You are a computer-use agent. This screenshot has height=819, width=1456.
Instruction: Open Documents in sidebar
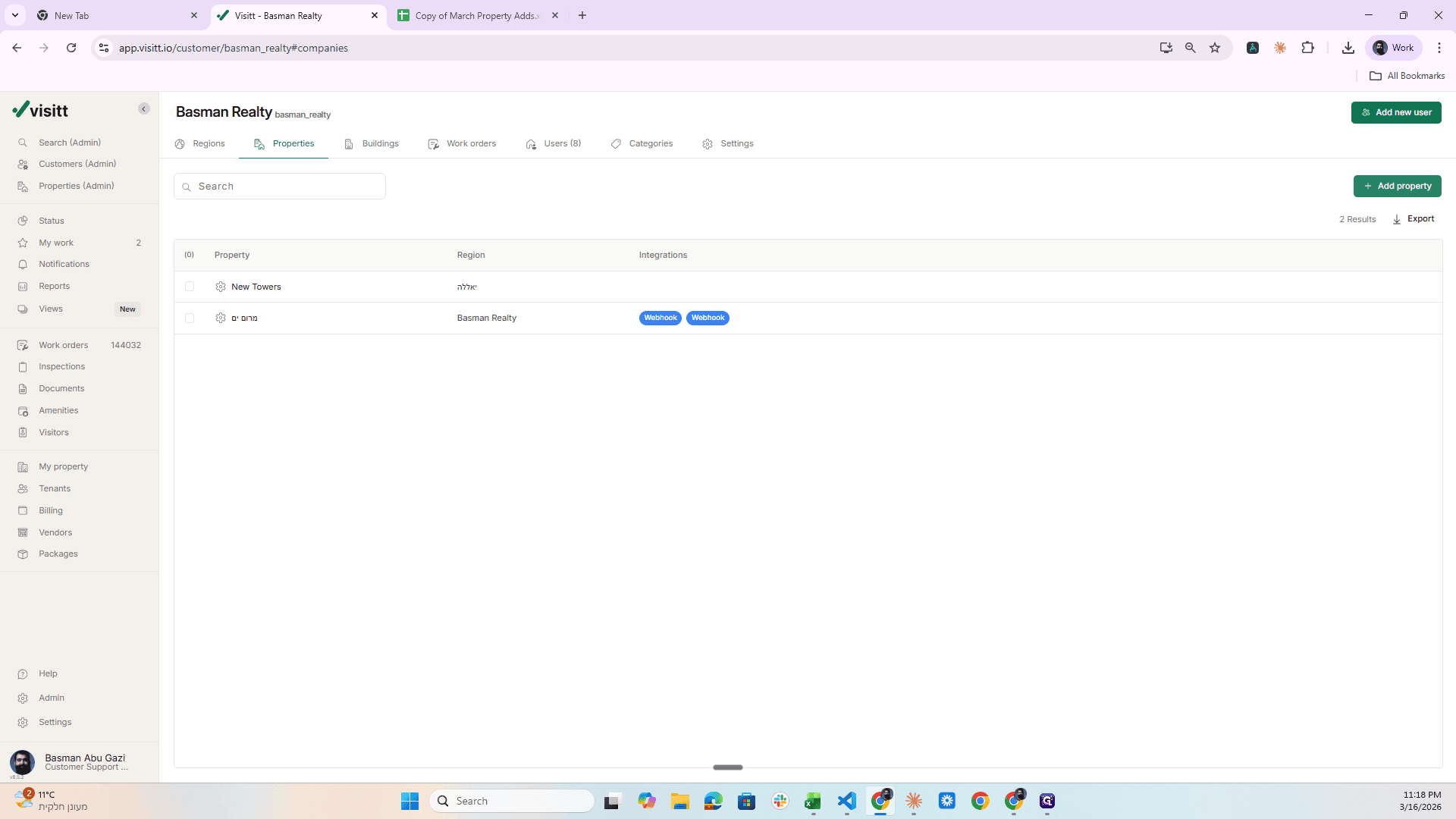(61, 388)
